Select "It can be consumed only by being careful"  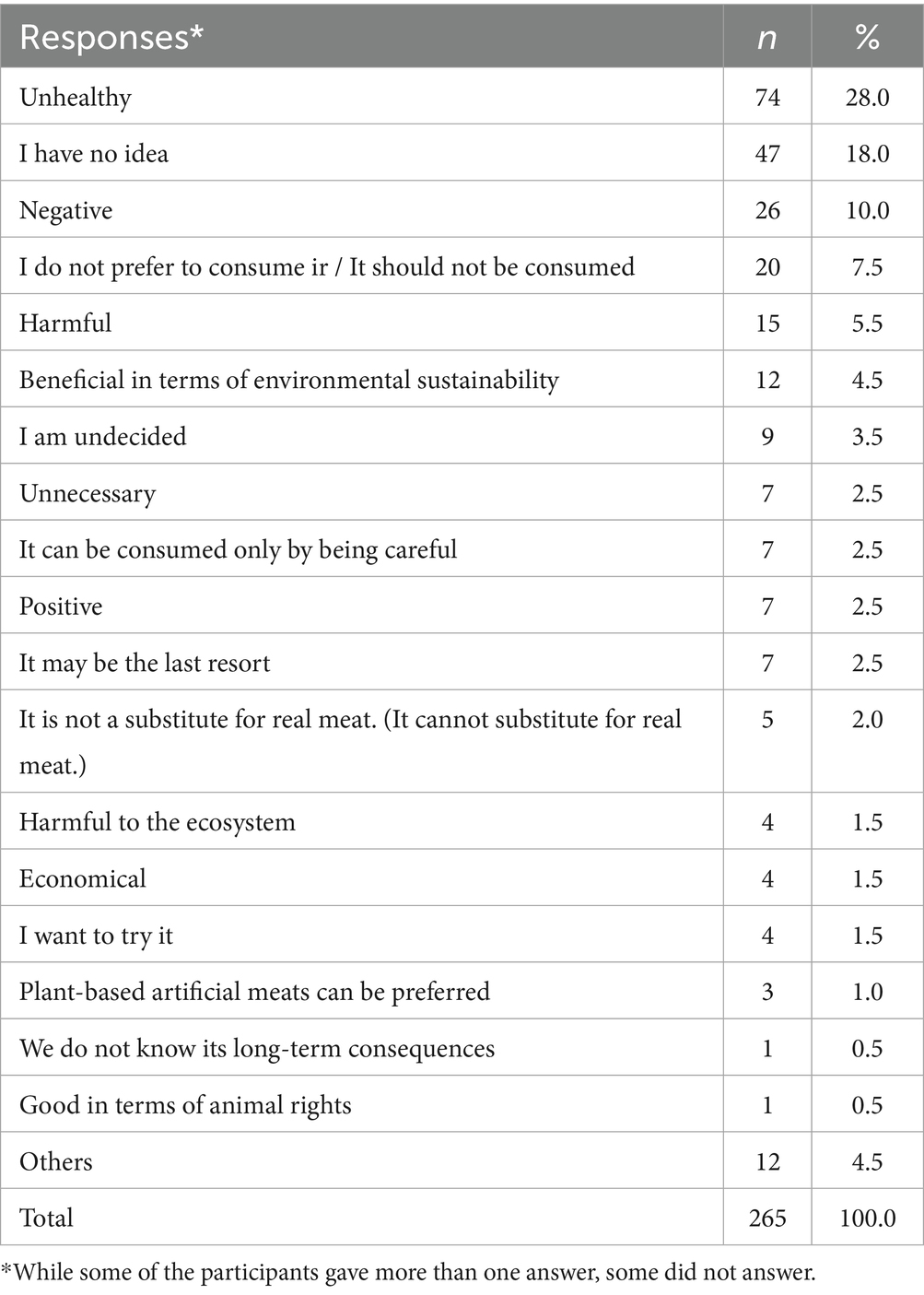tap(239, 549)
